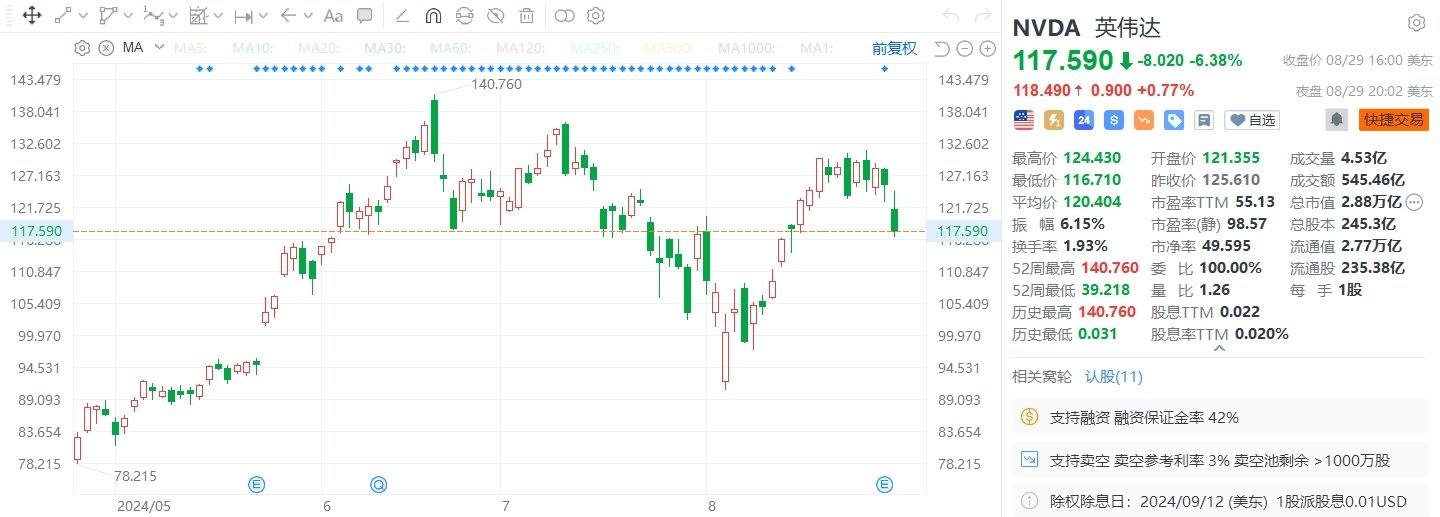Select the range measurement tool

(243, 16)
